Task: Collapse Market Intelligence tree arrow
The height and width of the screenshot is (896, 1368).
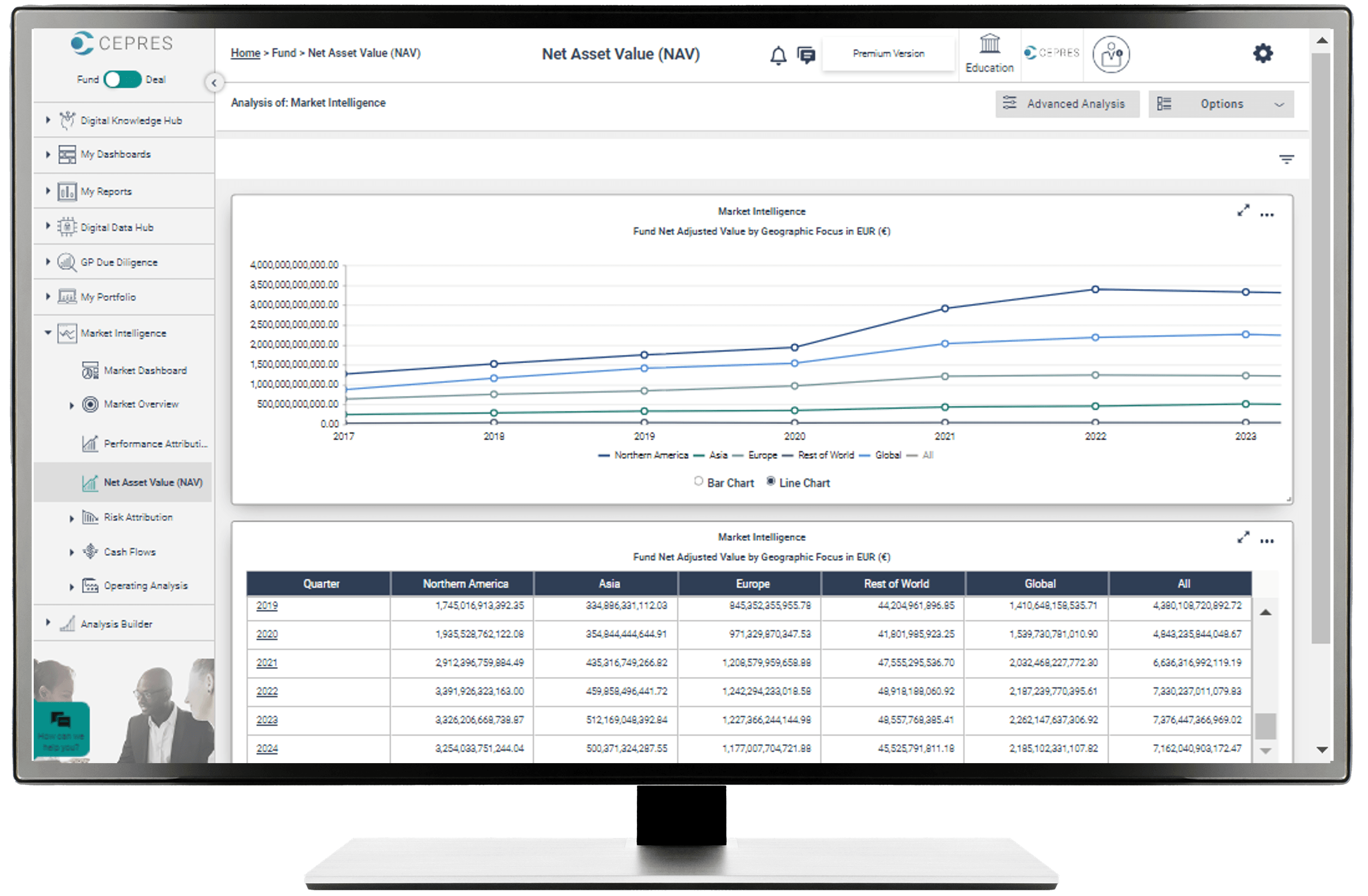Action: [48, 333]
